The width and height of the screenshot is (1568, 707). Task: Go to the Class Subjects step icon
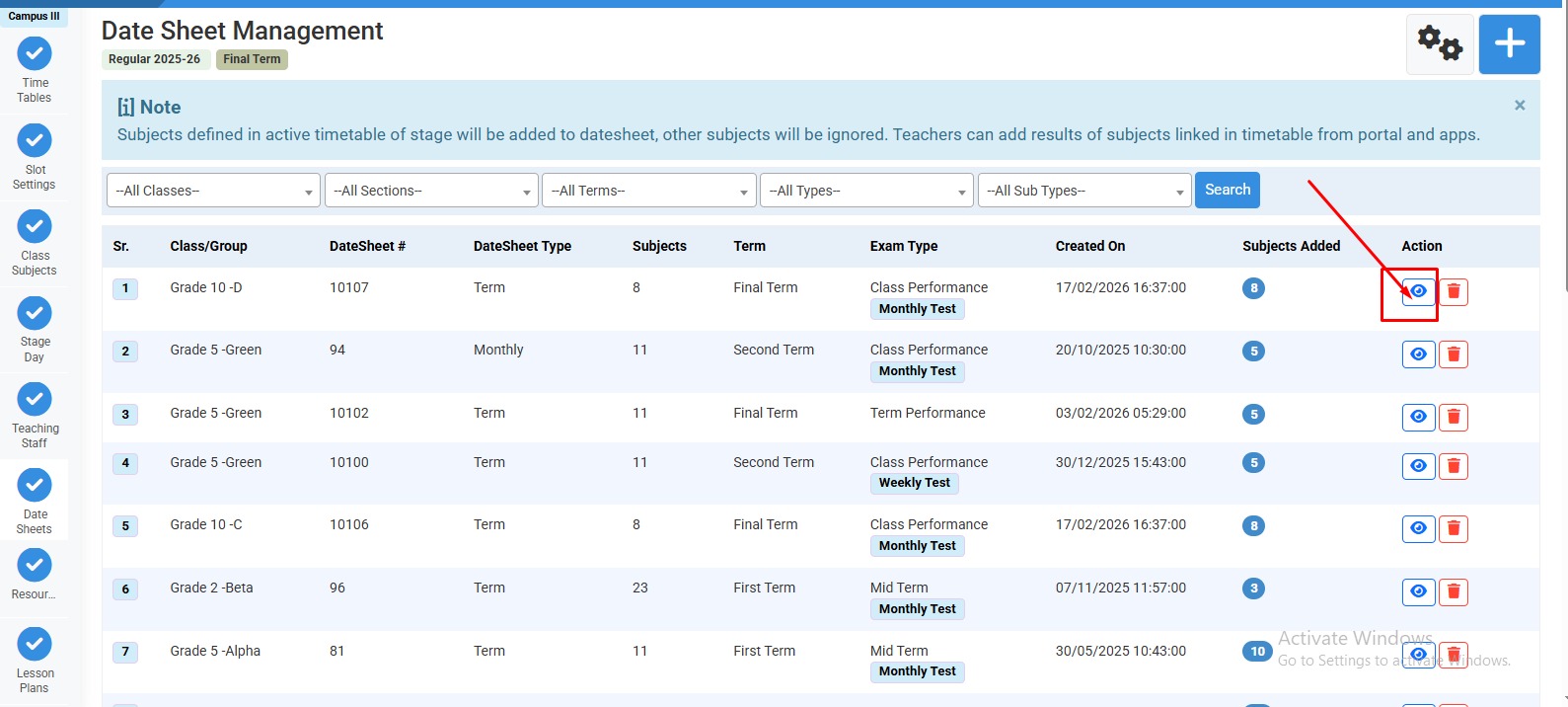click(x=35, y=226)
